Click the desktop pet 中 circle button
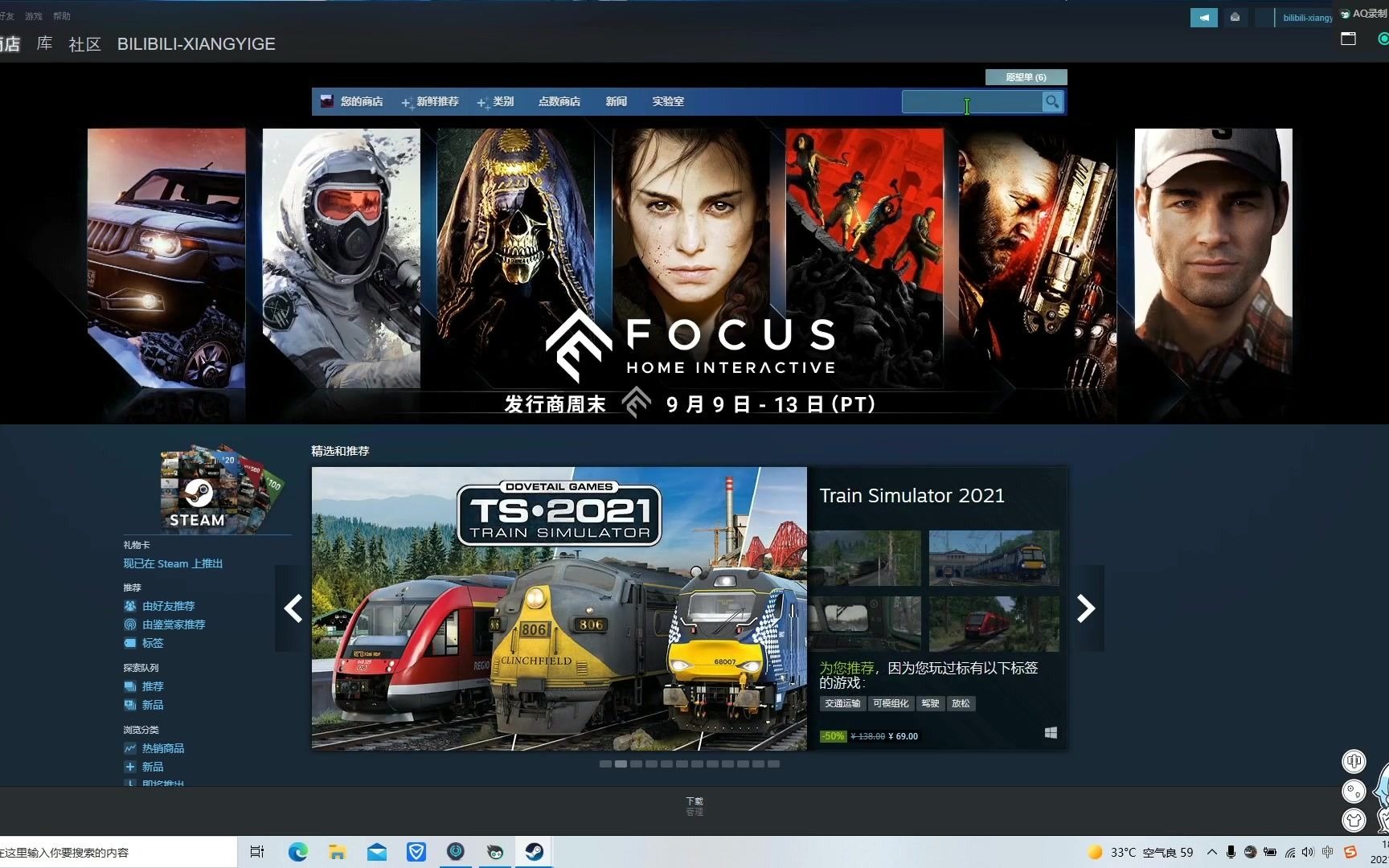Screen dimensions: 1389x868 point(1354,760)
